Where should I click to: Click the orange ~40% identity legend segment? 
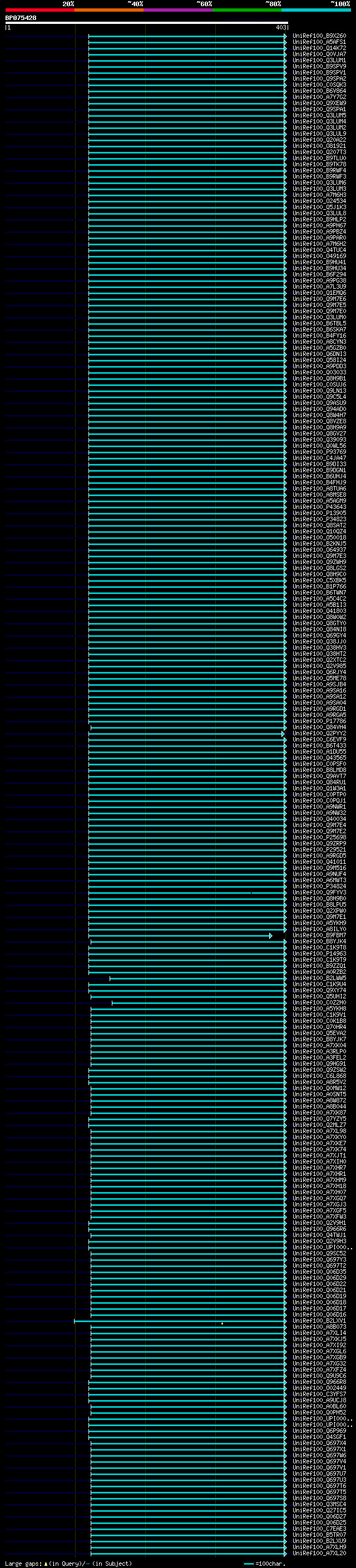pyautogui.click(x=109, y=10)
